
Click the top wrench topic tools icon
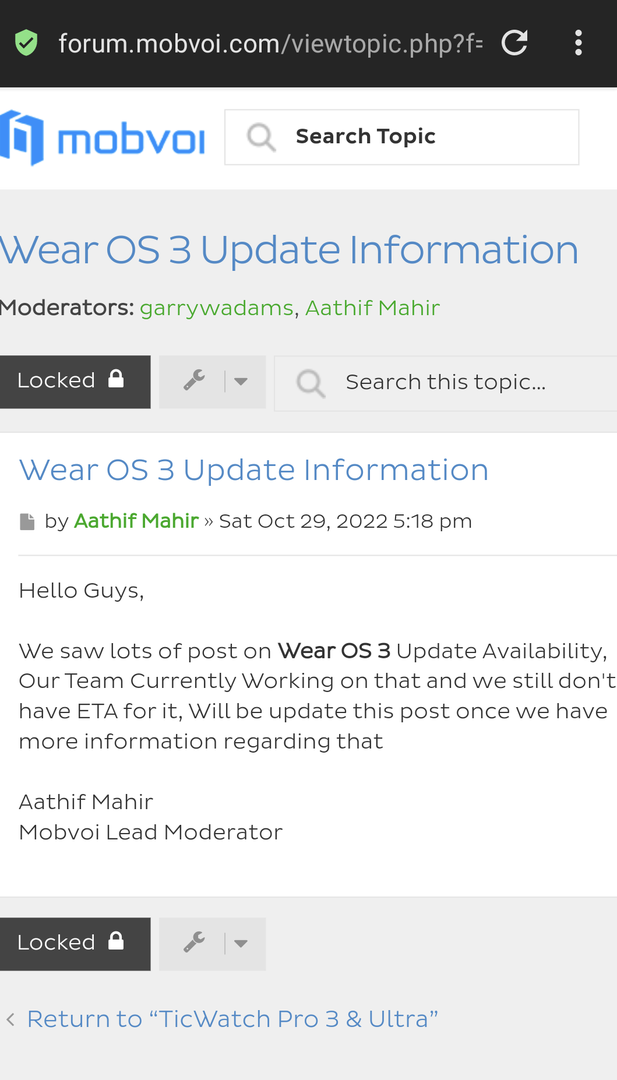click(x=195, y=381)
